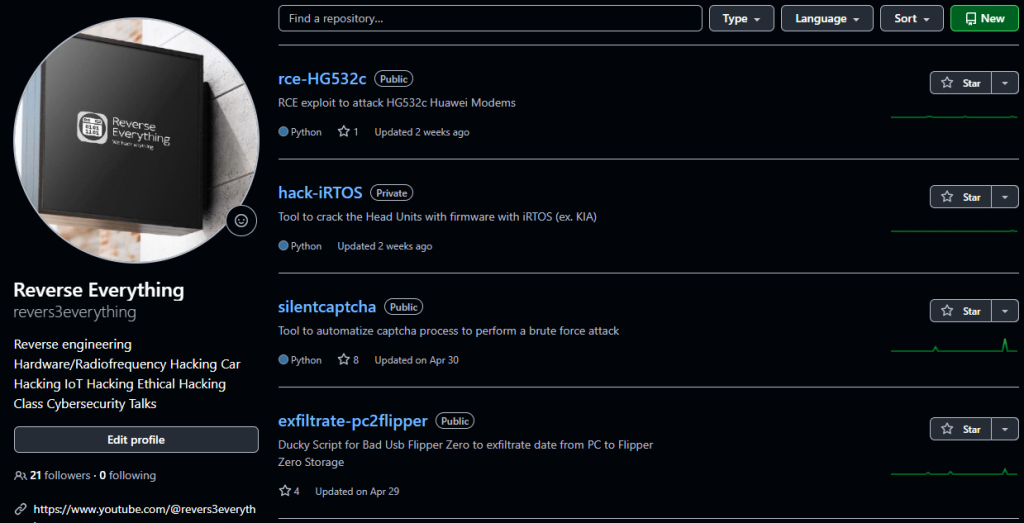Open the Language filter dropdown

click(x=827, y=19)
